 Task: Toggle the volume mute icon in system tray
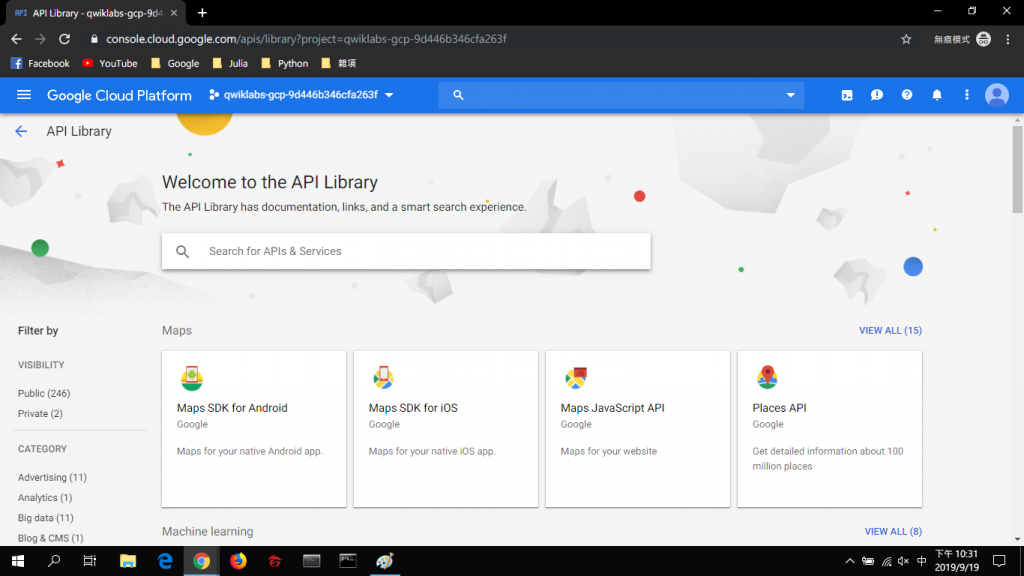903,561
